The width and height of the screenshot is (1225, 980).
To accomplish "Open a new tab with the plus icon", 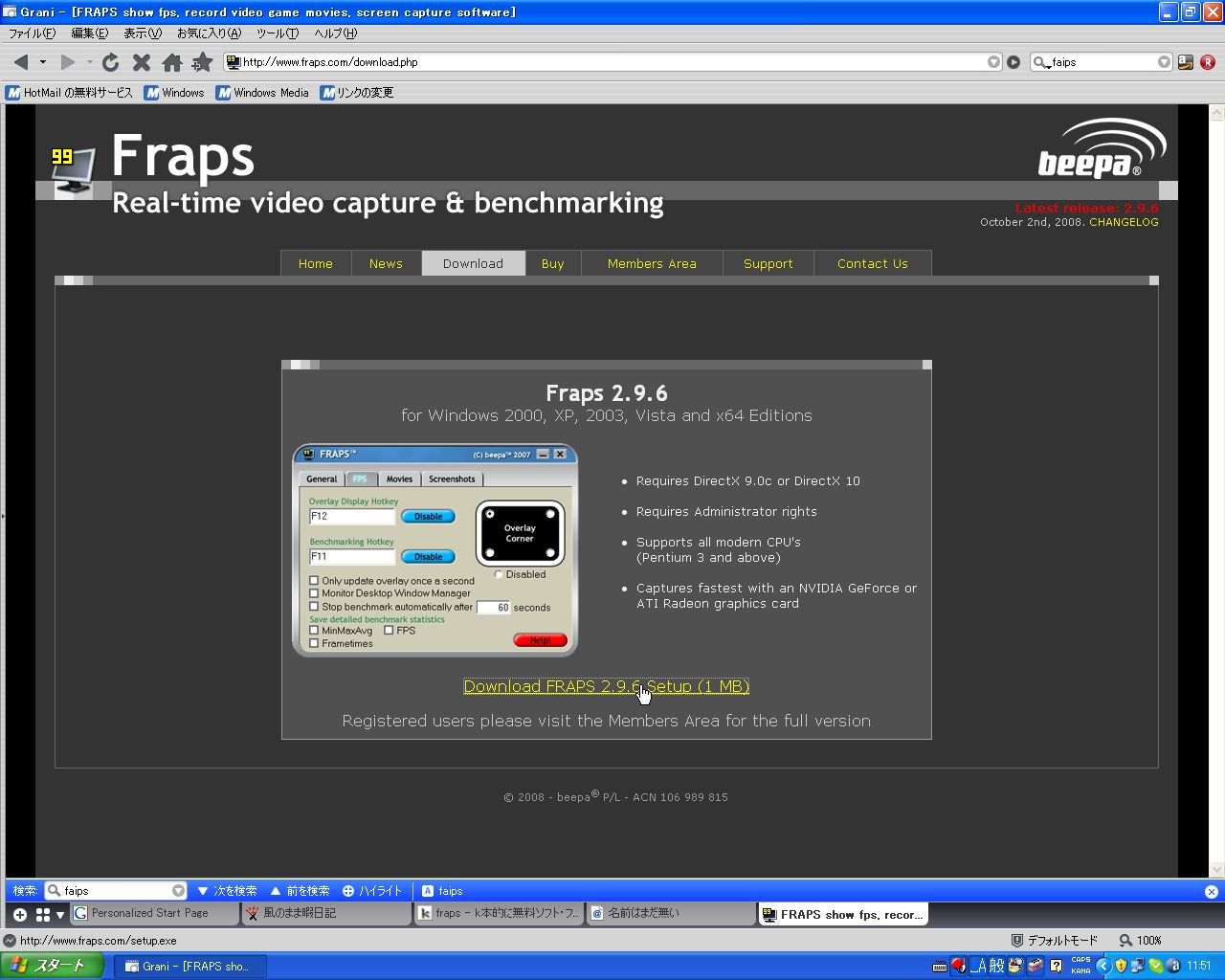I will tap(19, 915).
